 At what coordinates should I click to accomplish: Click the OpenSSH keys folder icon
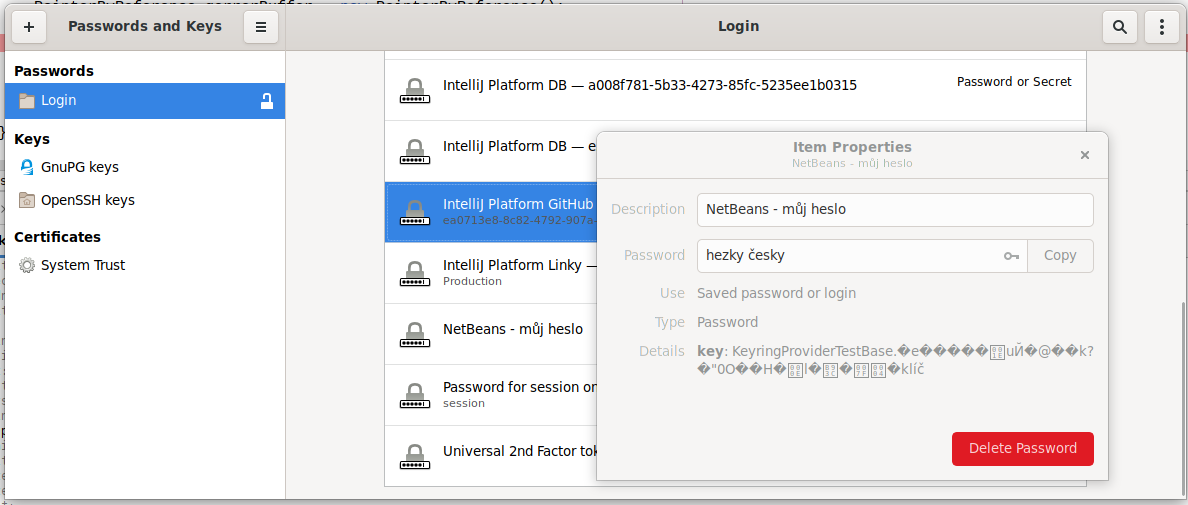(x=27, y=200)
